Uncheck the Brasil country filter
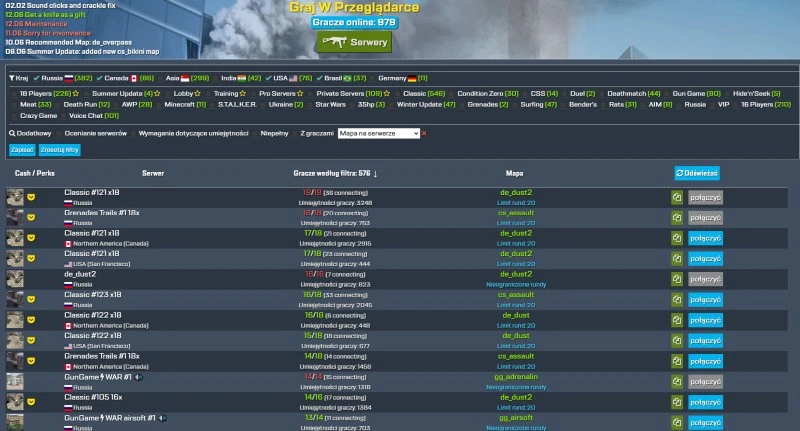The height and width of the screenshot is (431, 800). (319, 79)
